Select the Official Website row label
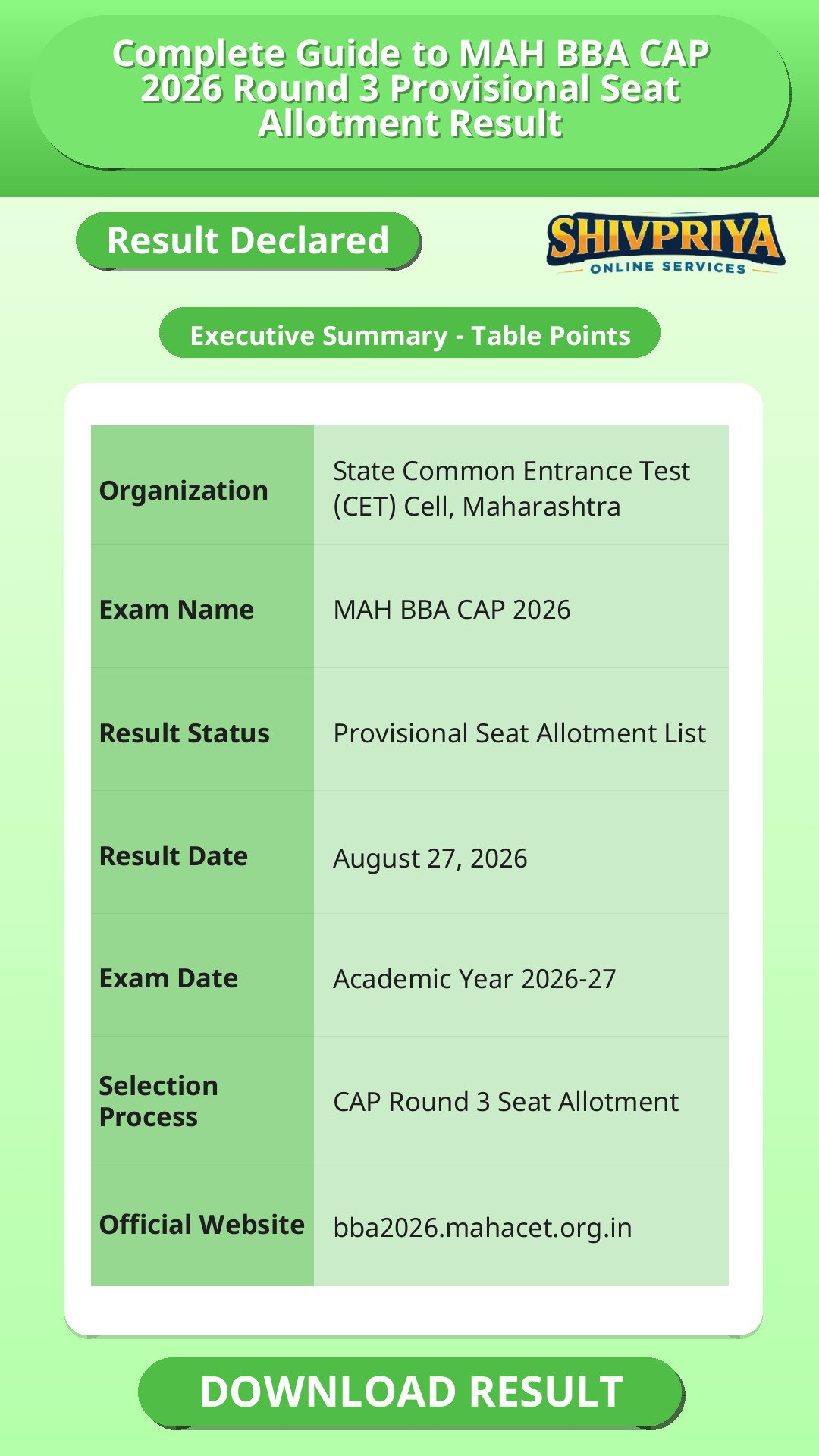The width and height of the screenshot is (819, 1456). [x=202, y=1225]
